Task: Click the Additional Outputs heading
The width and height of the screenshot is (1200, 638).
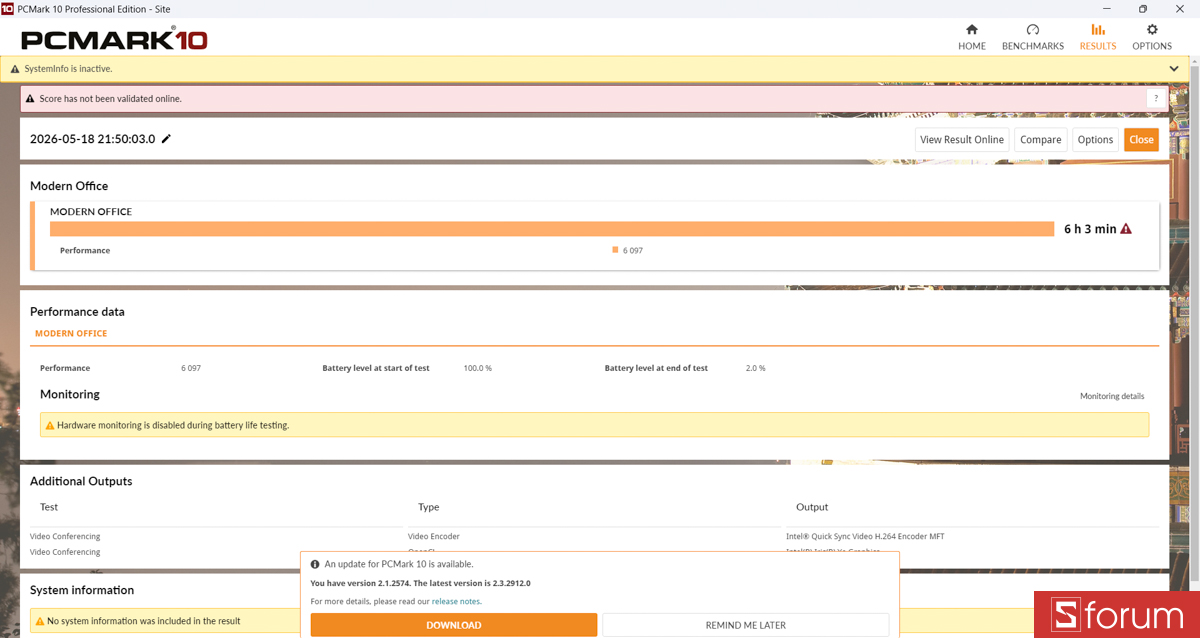Action: coord(81,481)
